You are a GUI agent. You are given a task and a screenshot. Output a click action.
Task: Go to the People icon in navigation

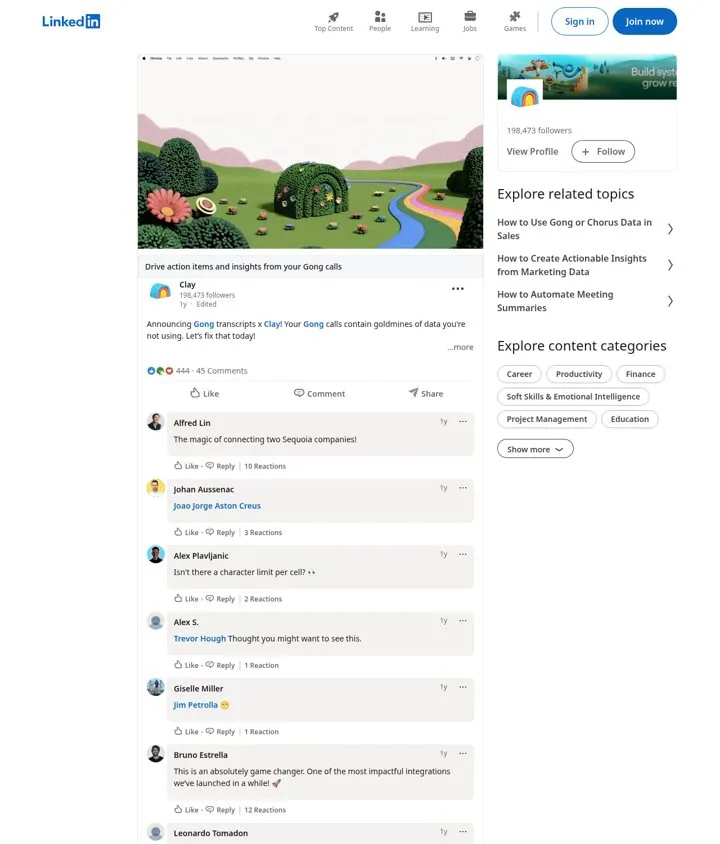(380, 16)
